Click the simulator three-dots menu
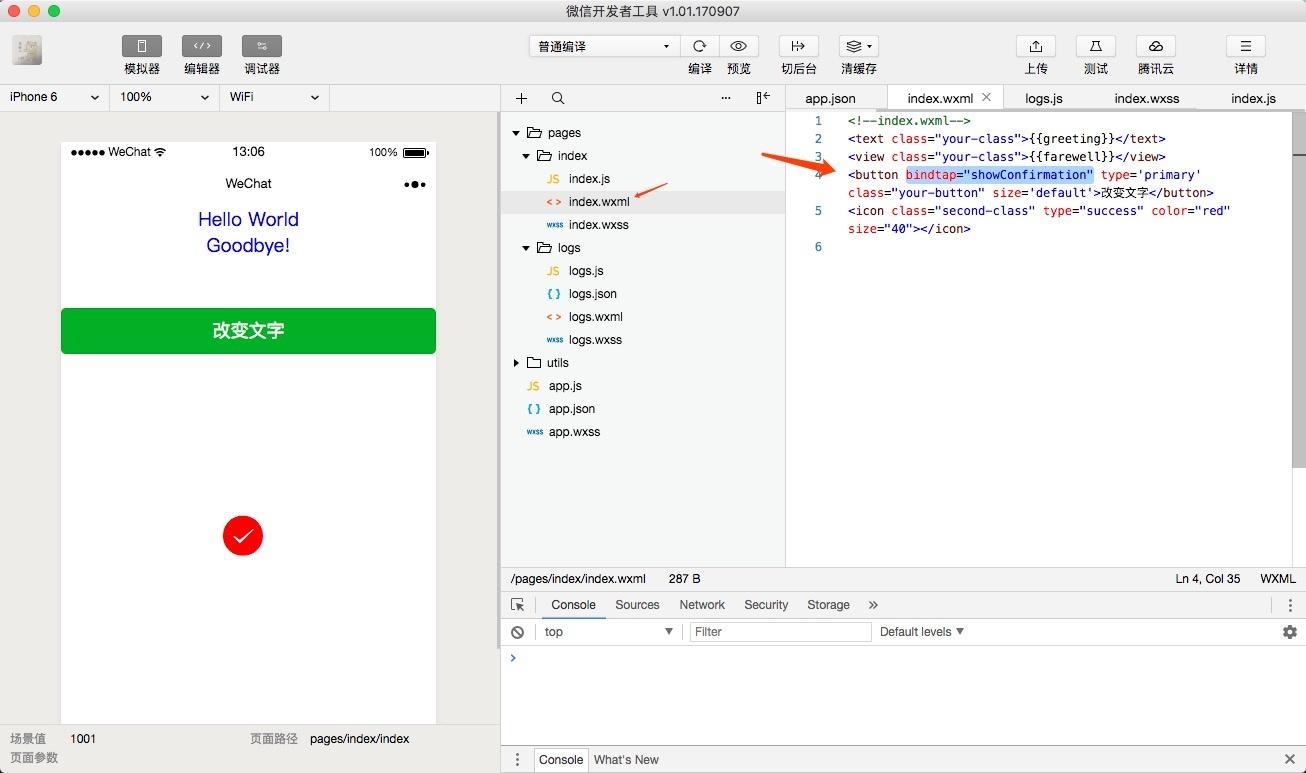The image size is (1306, 773). click(x=415, y=184)
